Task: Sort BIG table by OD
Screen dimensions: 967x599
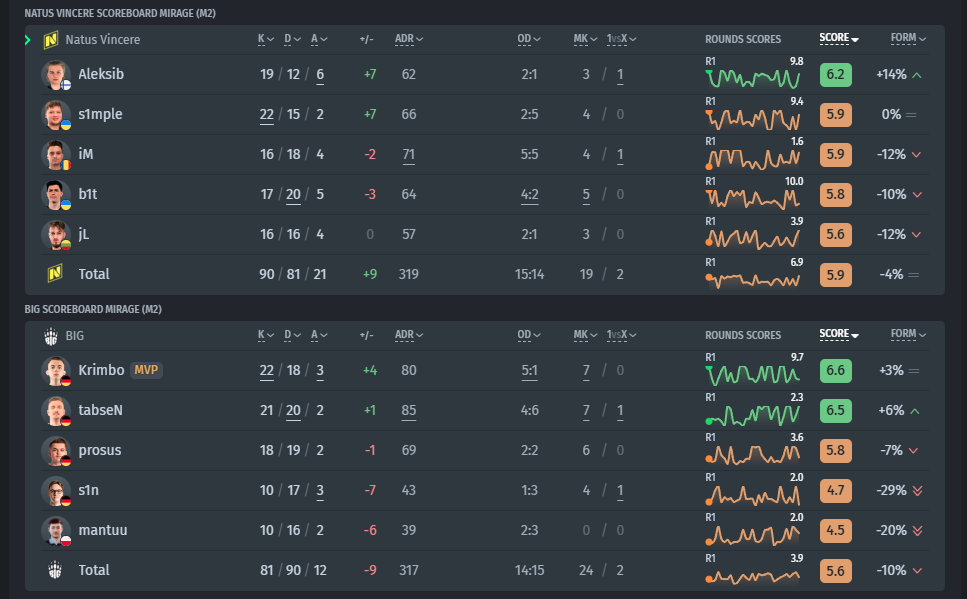Action: (x=529, y=335)
